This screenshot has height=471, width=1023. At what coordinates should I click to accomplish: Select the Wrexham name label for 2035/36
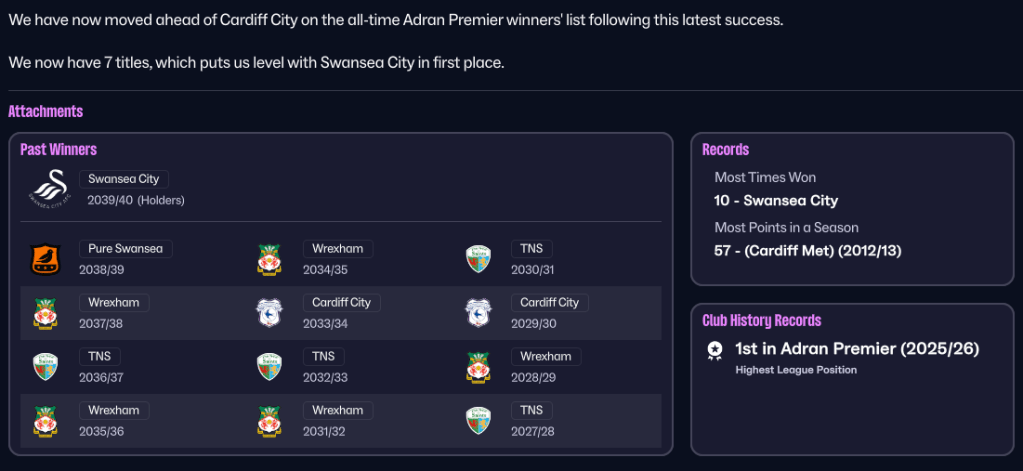click(x=113, y=410)
